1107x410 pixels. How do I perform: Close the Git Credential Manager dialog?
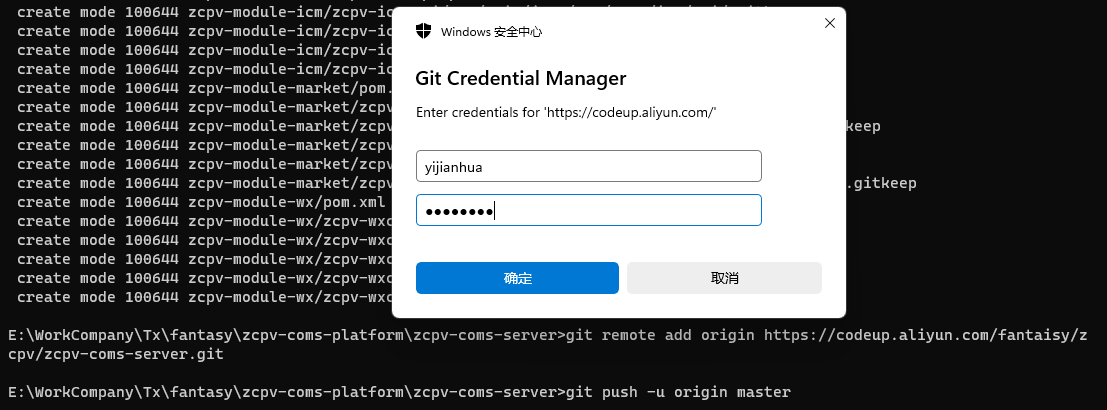pos(829,22)
